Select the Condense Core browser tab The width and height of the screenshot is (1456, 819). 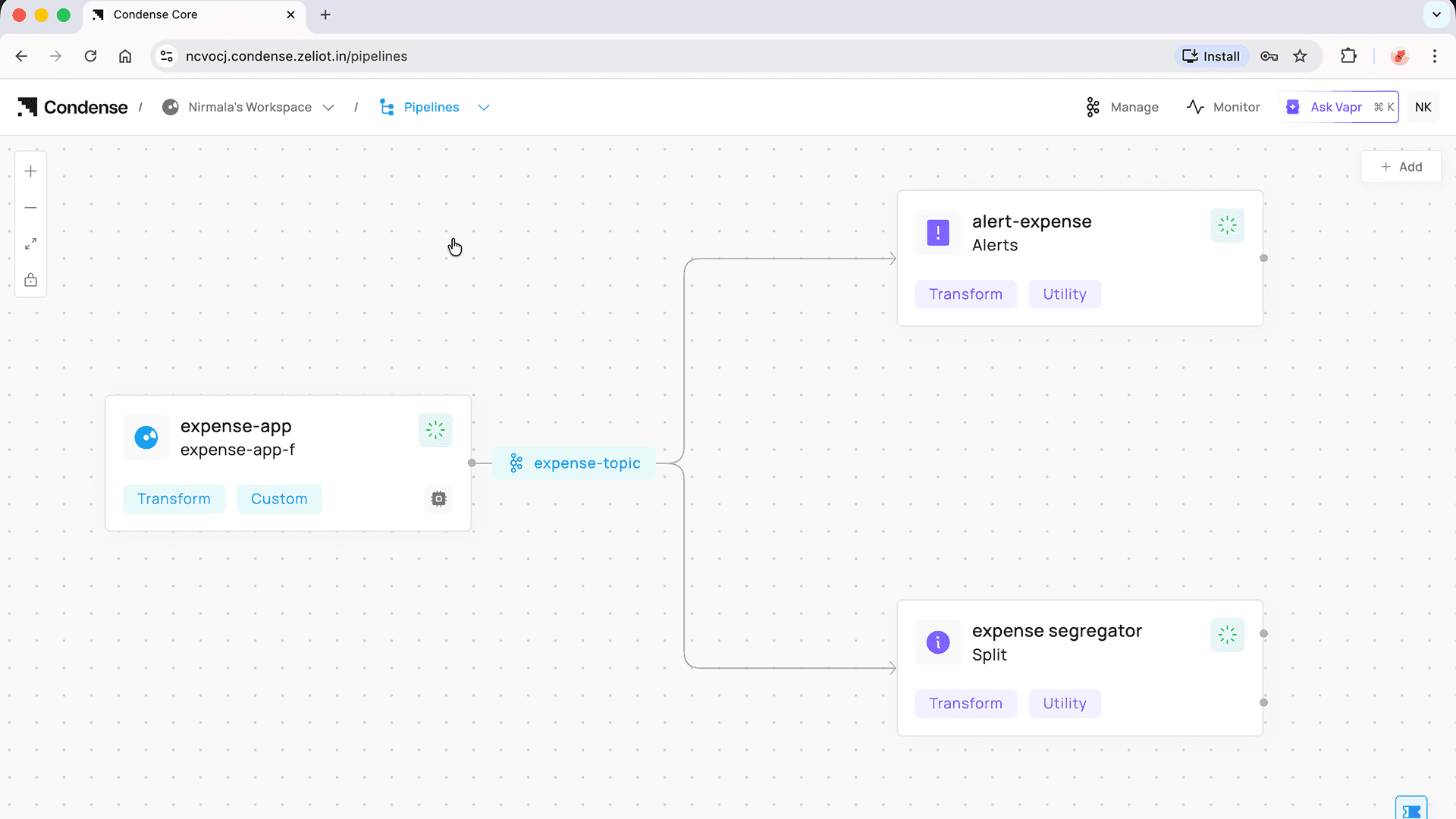(x=155, y=14)
